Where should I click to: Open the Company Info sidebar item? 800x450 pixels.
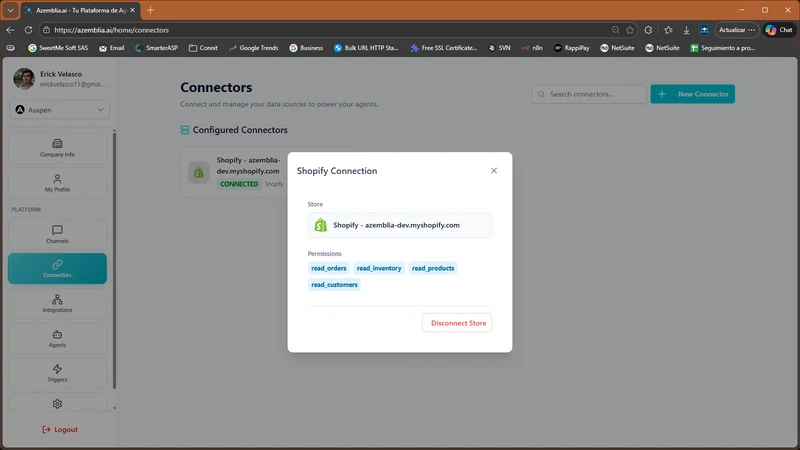(57, 148)
